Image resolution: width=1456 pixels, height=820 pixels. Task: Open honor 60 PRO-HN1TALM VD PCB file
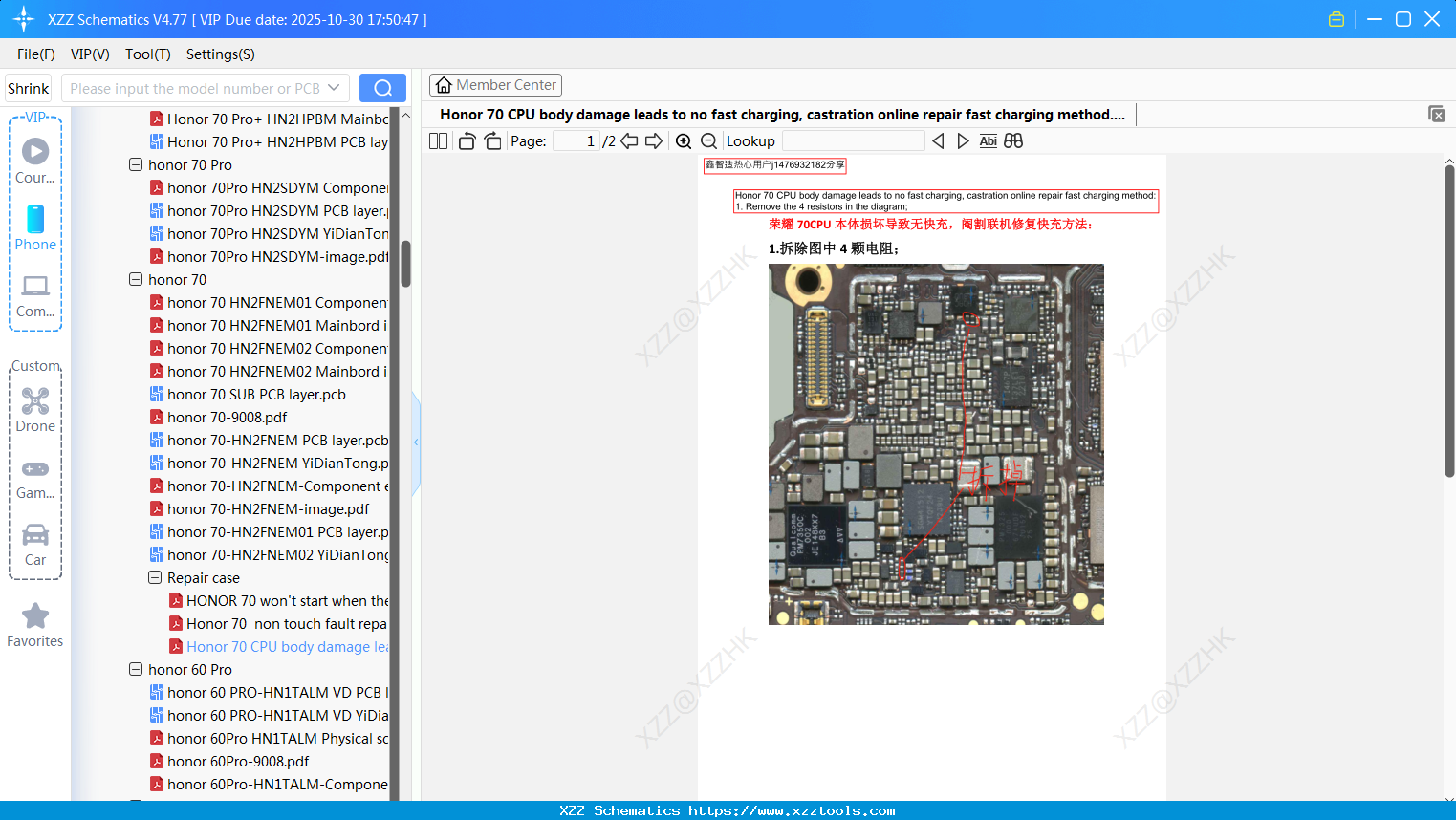pos(269,692)
